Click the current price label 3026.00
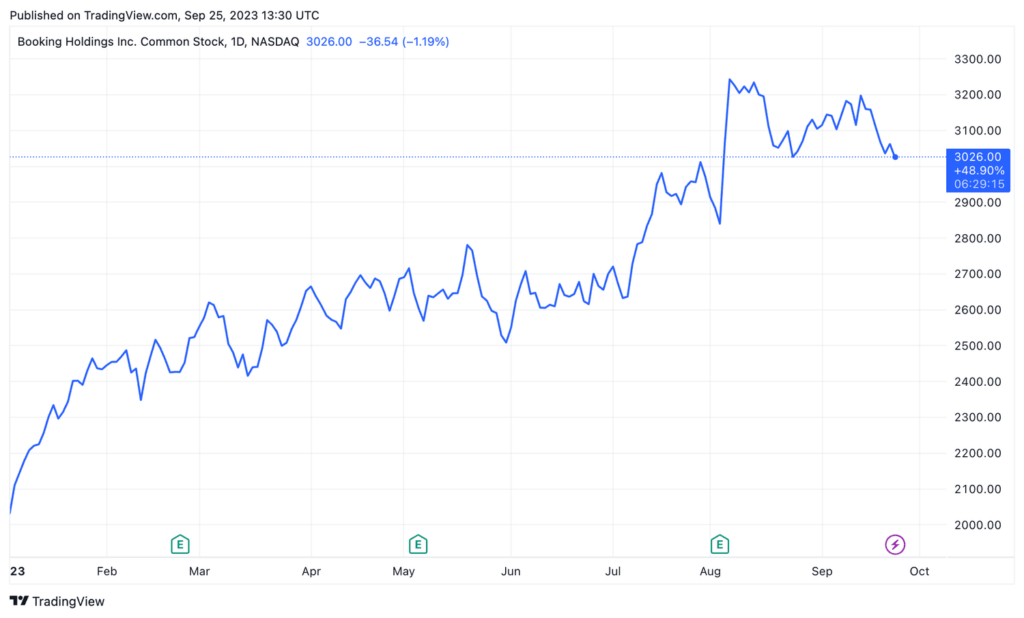Viewport: 1024px width, 618px height. [x=978, y=157]
